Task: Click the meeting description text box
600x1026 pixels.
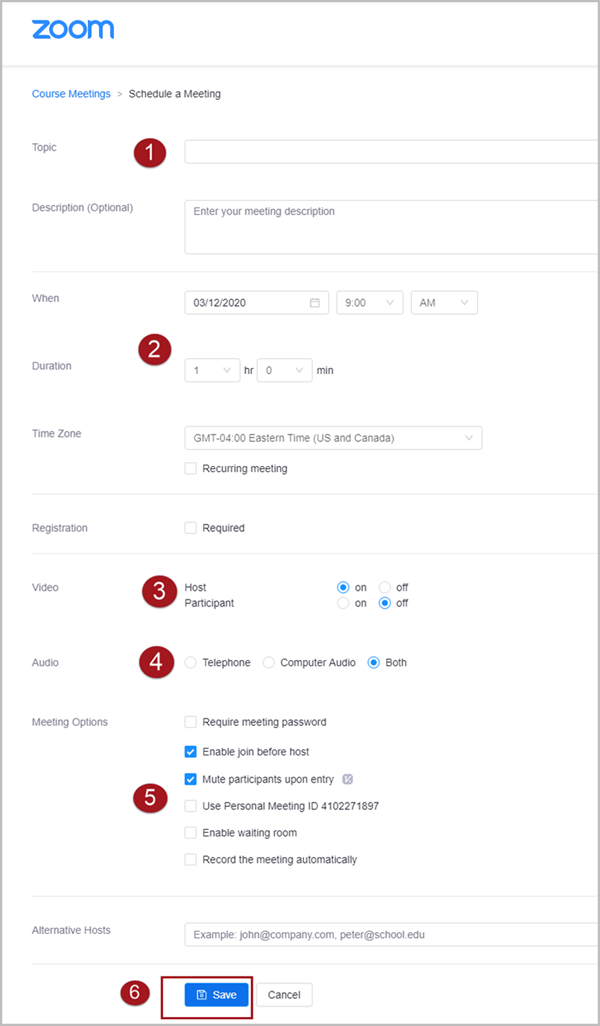Action: 391,227
